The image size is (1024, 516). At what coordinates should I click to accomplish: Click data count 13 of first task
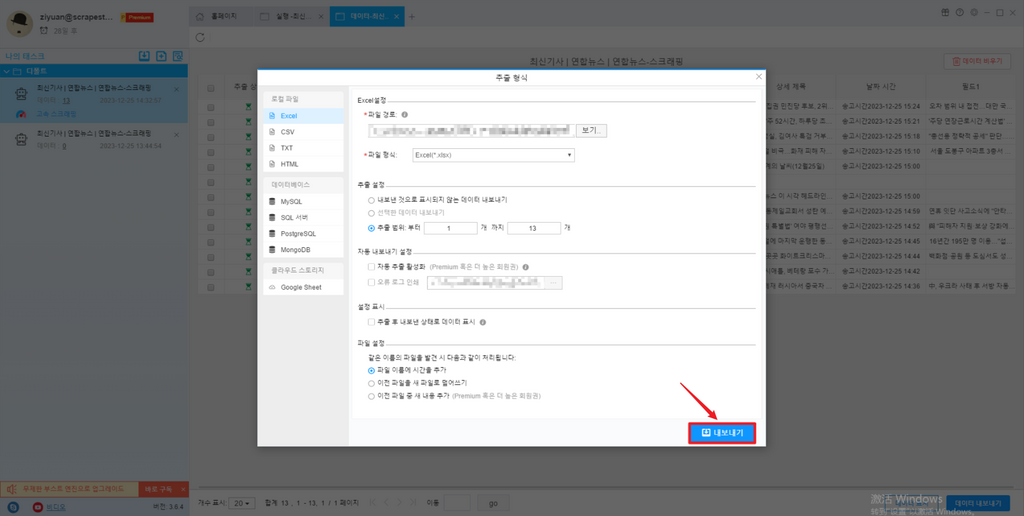pyautogui.click(x=66, y=101)
